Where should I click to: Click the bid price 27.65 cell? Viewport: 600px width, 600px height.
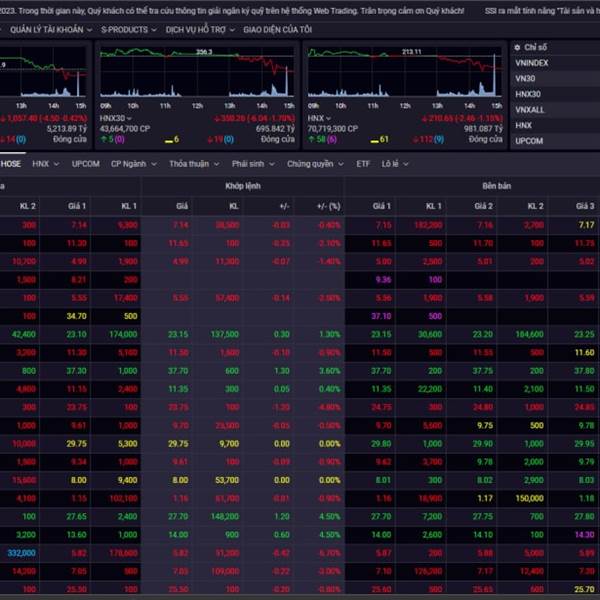coord(77,517)
